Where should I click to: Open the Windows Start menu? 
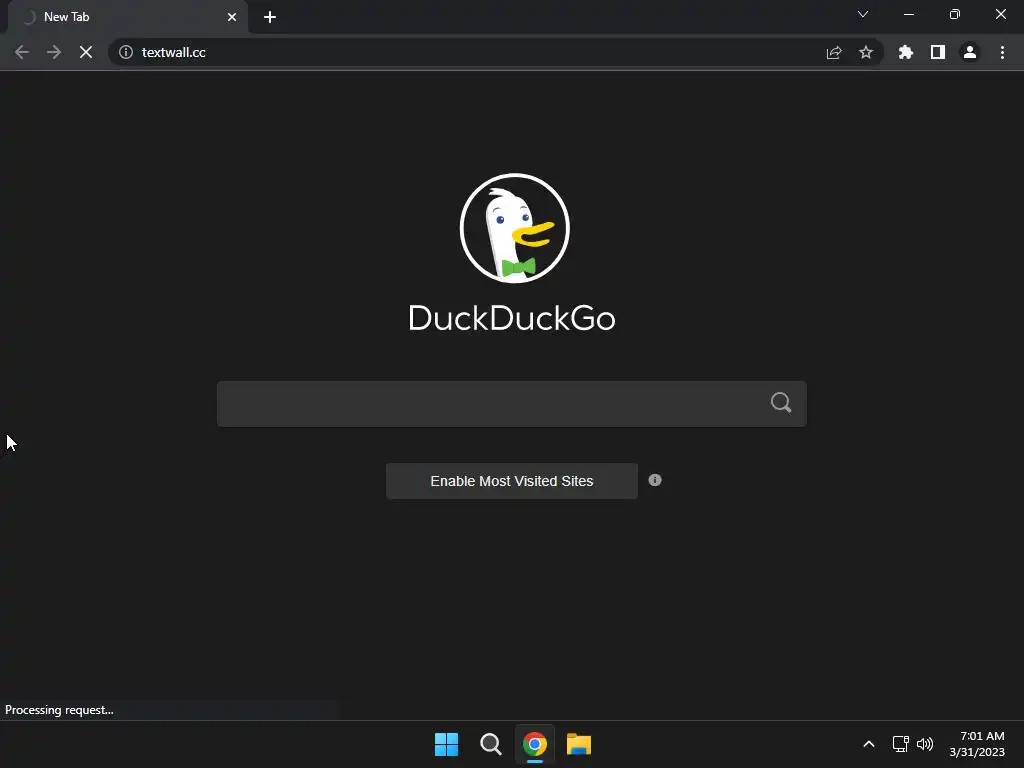point(447,744)
